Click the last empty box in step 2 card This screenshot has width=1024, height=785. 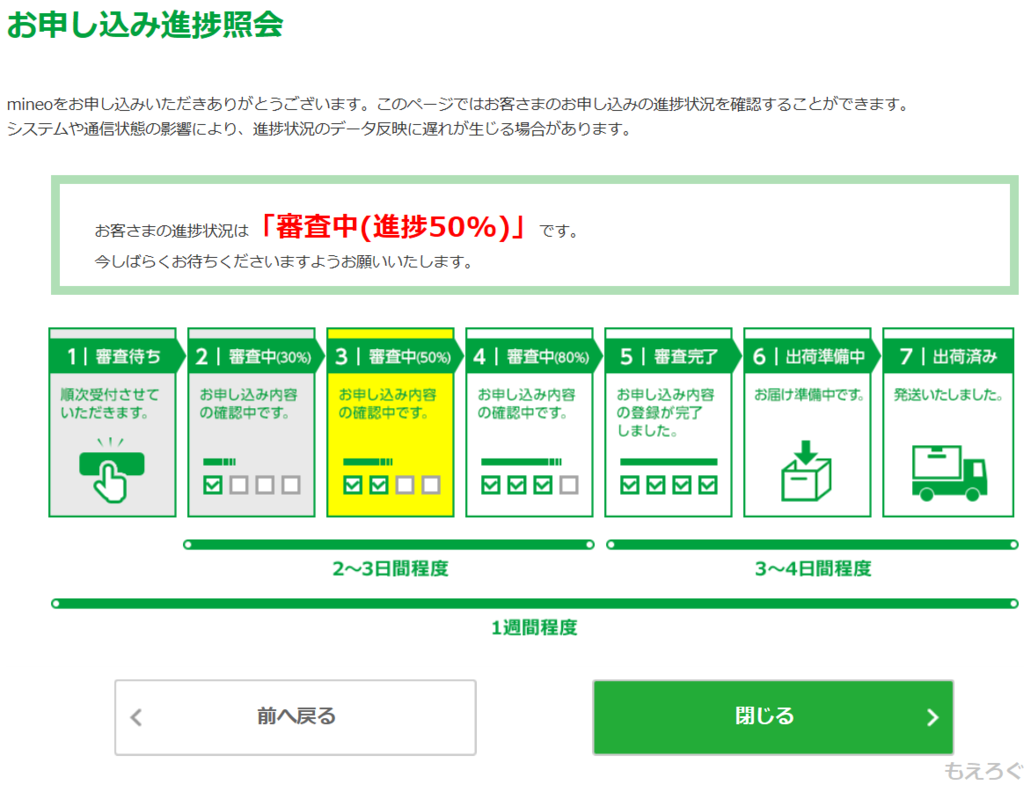point(291,485)
